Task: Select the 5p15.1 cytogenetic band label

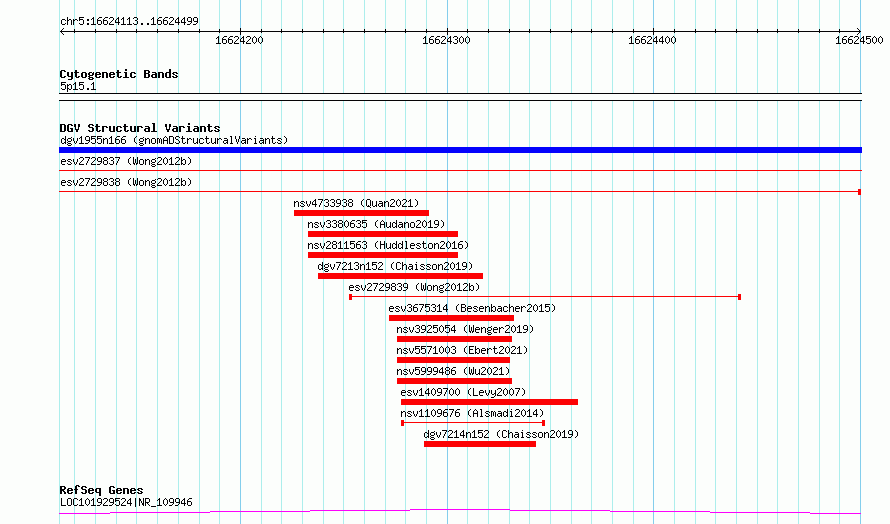Action: pos(78,86)
